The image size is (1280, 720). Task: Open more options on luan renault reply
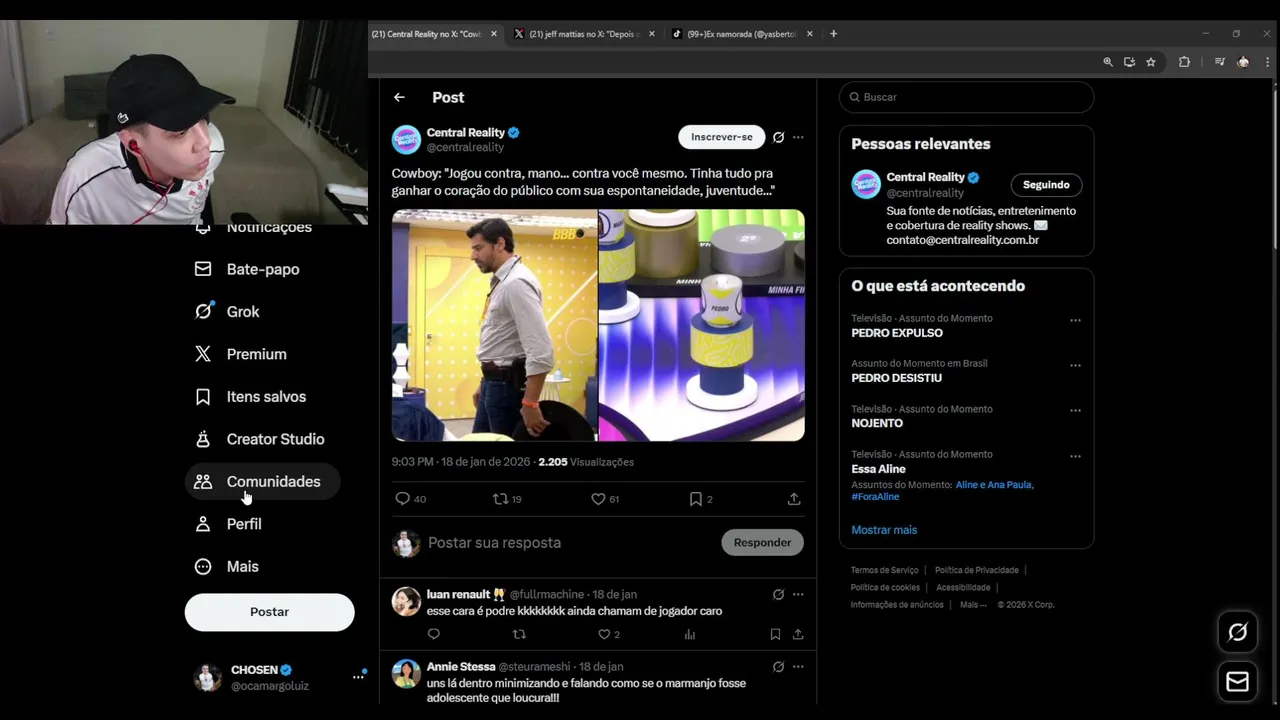point(798,594)
